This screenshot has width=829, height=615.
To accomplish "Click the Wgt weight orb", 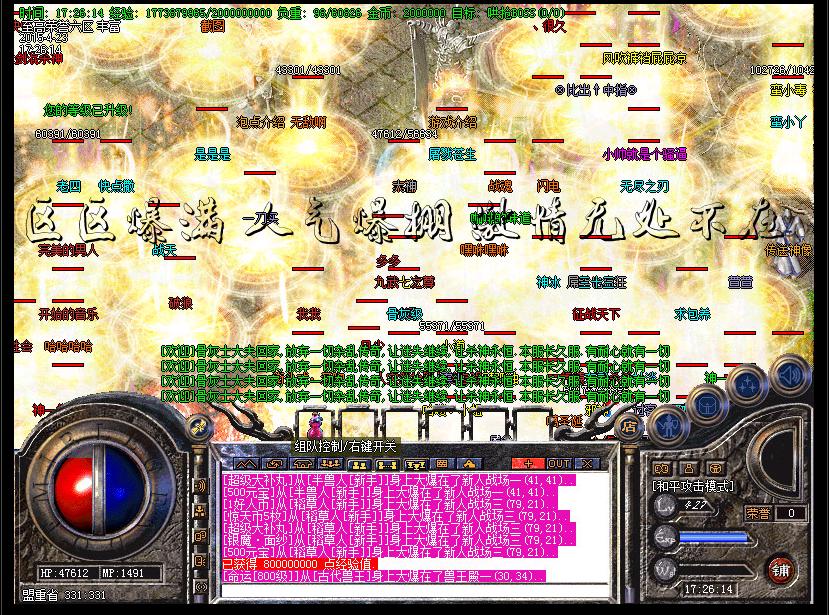I will 666,570.
